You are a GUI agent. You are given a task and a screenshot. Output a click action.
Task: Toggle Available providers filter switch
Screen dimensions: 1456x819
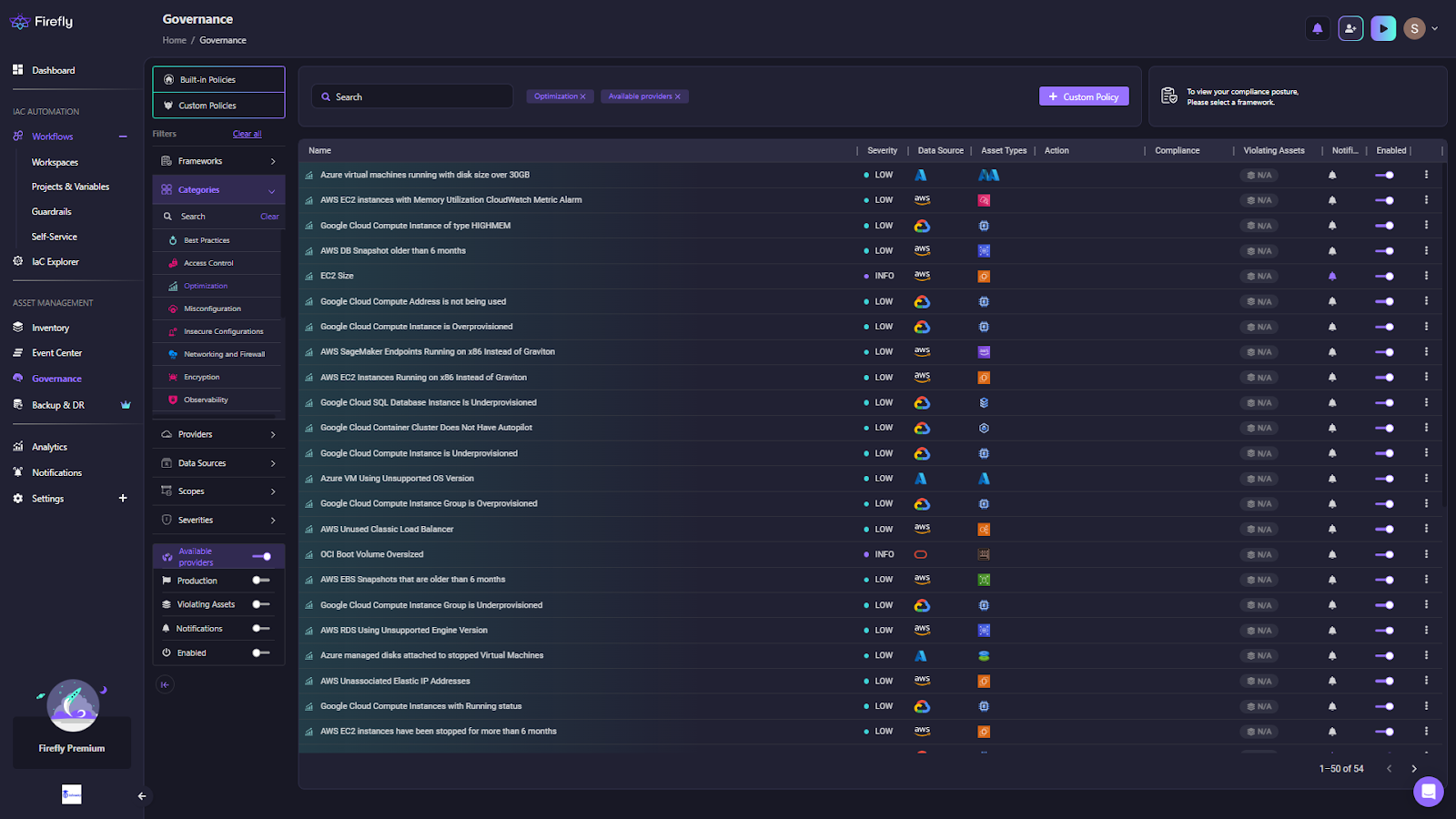(x=262, y=556)
